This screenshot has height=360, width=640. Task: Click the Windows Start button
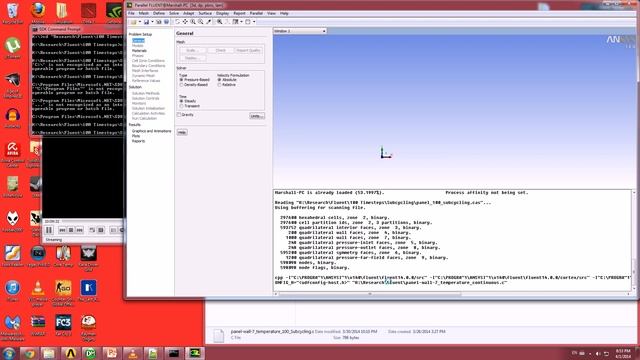(9, 353)
